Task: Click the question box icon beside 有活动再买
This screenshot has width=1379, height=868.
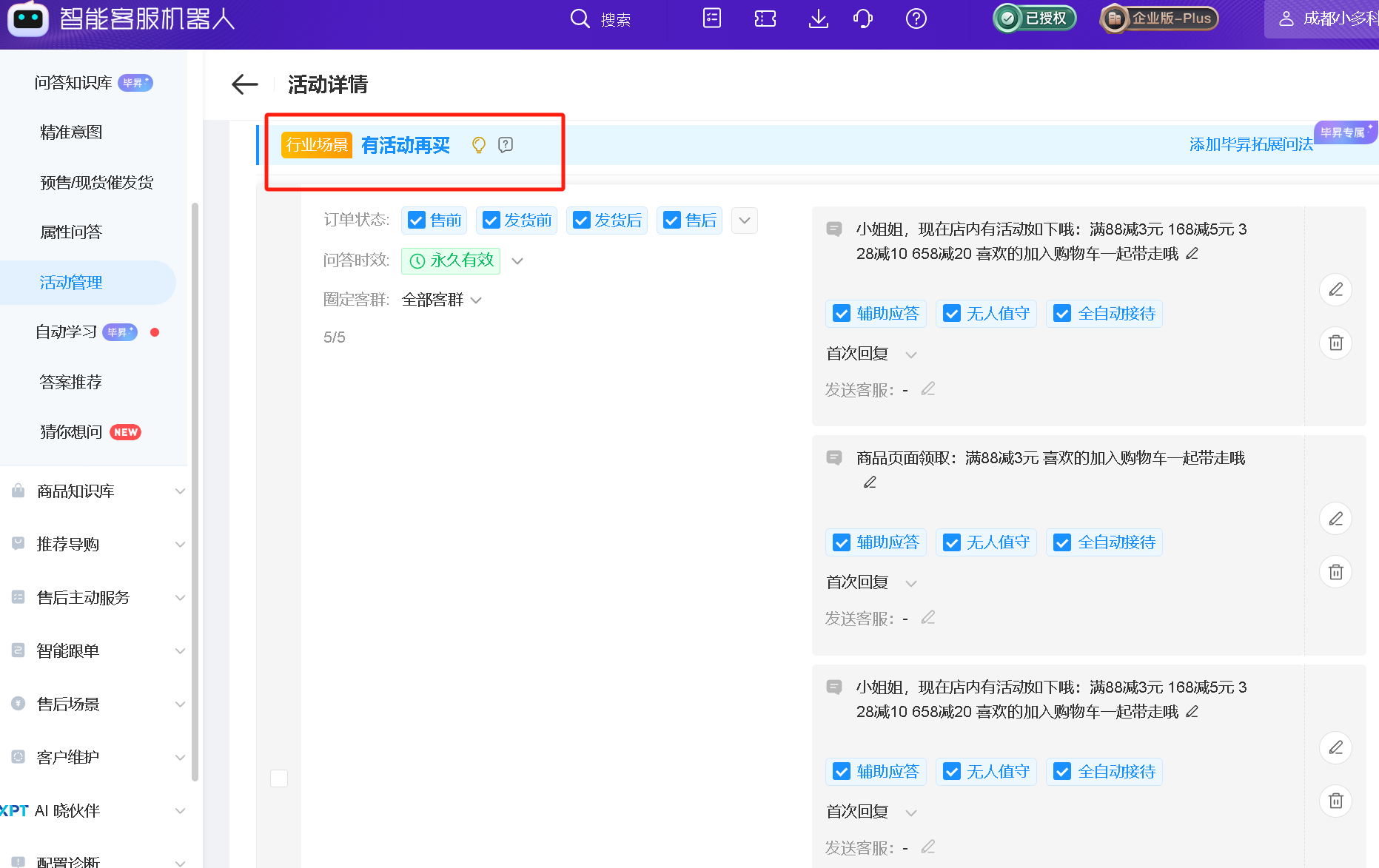Action: click(506, 145)
